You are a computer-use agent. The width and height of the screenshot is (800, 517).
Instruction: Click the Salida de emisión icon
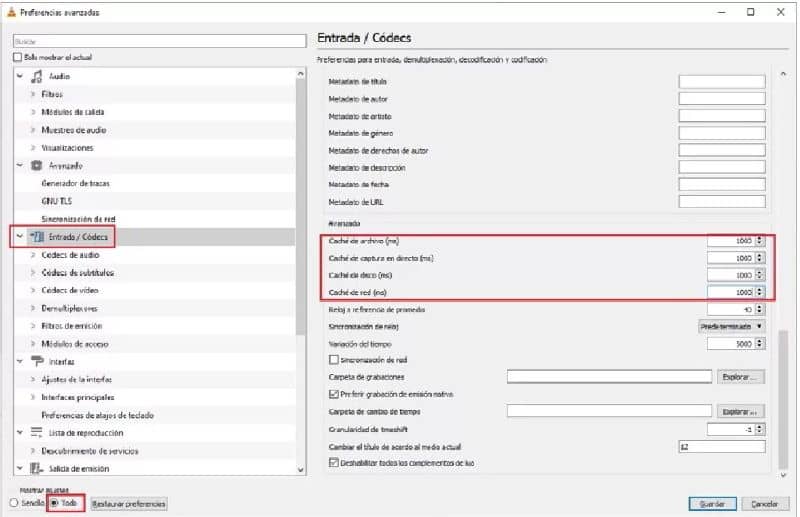[x=37, y=469]
